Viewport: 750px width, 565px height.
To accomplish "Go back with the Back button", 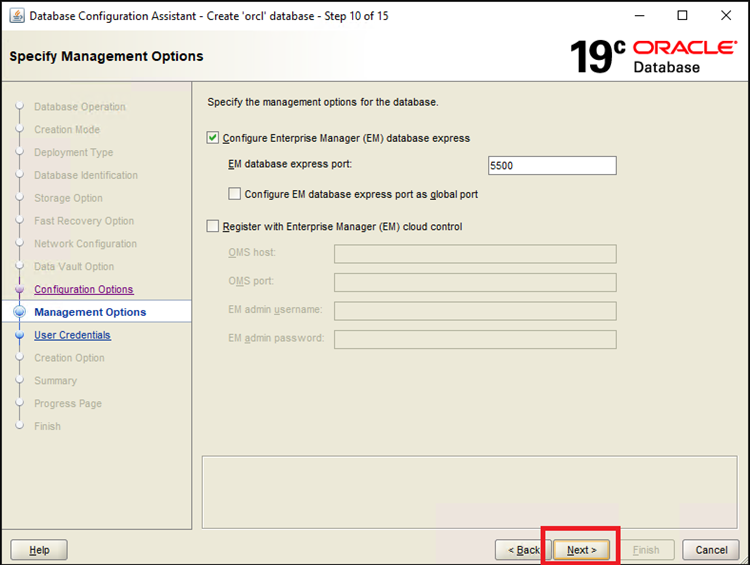I will [x=523, y=550].
